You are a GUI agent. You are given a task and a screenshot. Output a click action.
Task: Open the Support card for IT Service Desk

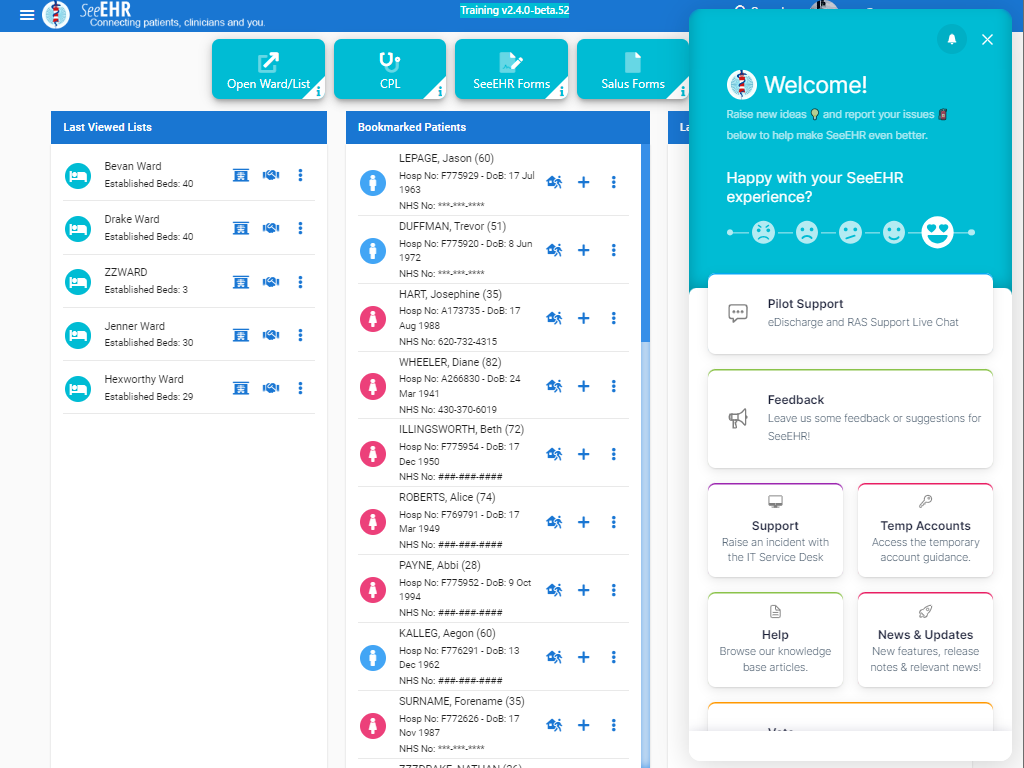[775, 530]
